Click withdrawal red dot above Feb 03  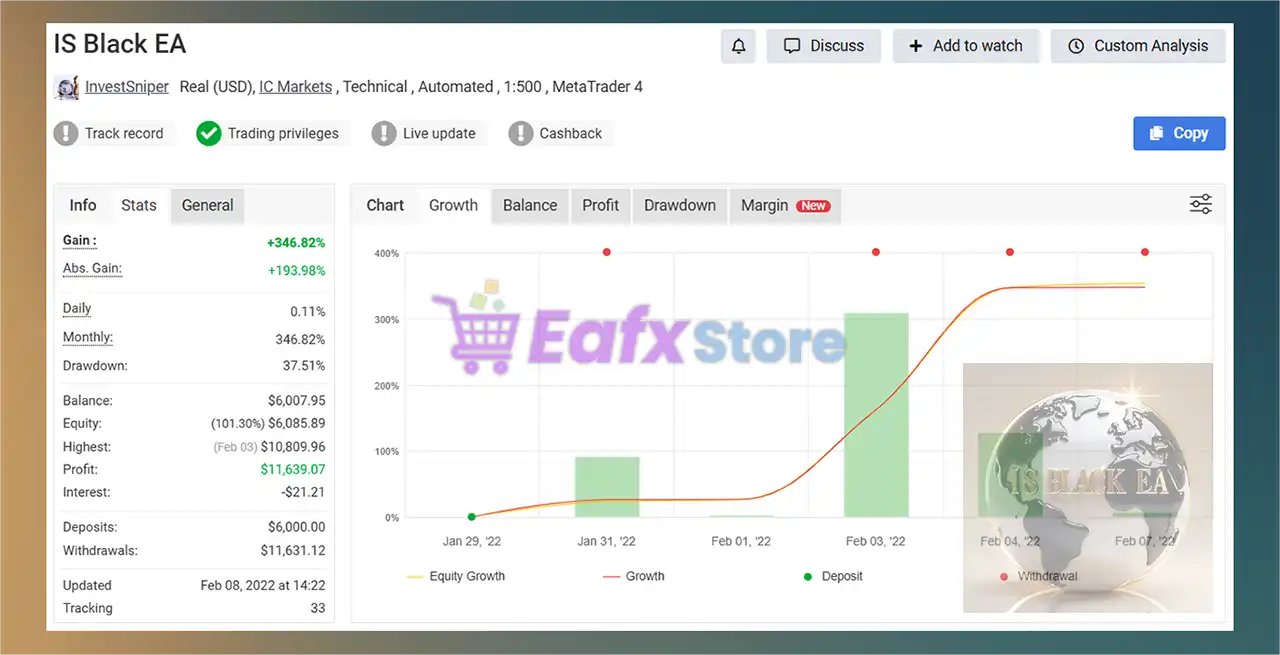pos(876,252)
